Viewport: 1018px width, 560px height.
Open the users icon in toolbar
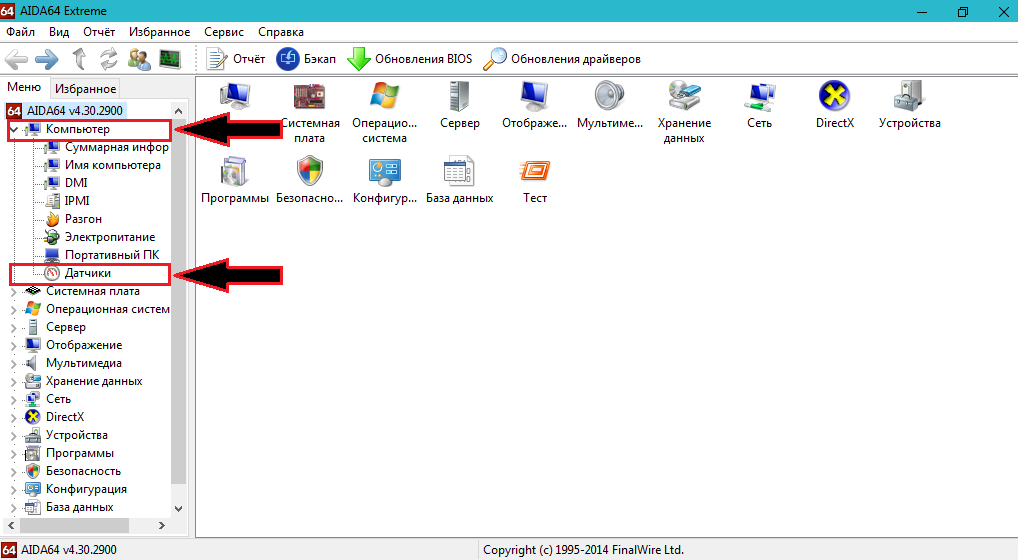[139, 59]
